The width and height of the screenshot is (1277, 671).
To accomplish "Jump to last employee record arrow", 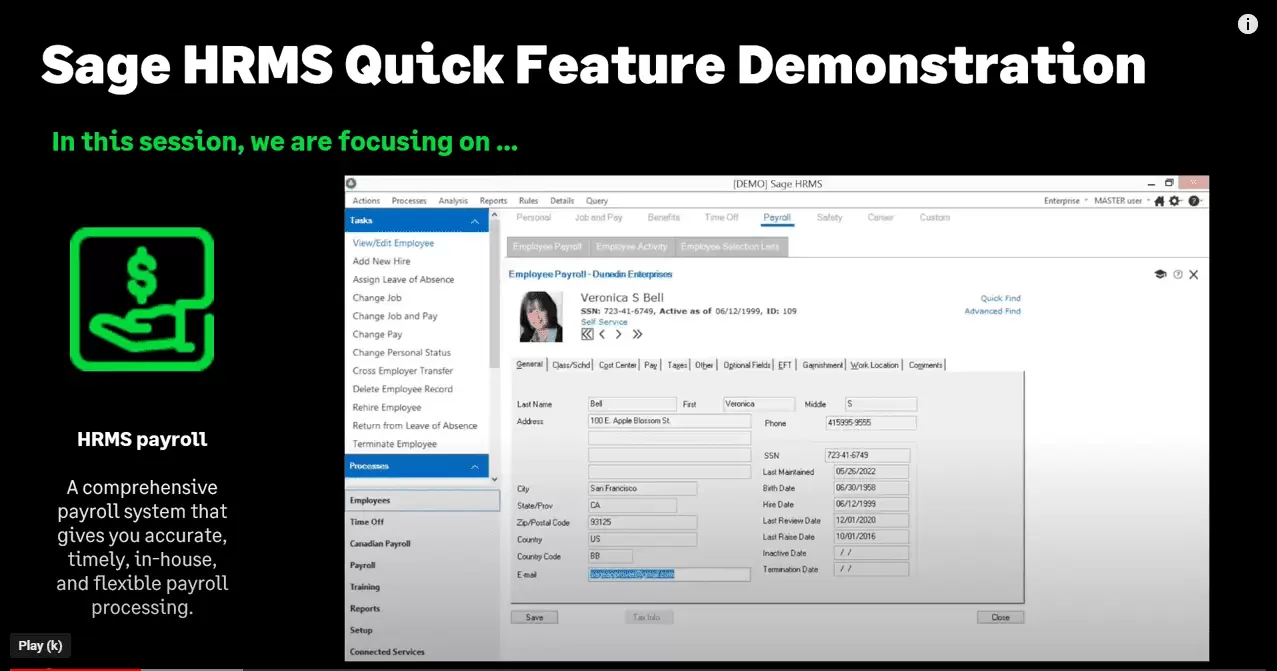I will click(637, 334).
